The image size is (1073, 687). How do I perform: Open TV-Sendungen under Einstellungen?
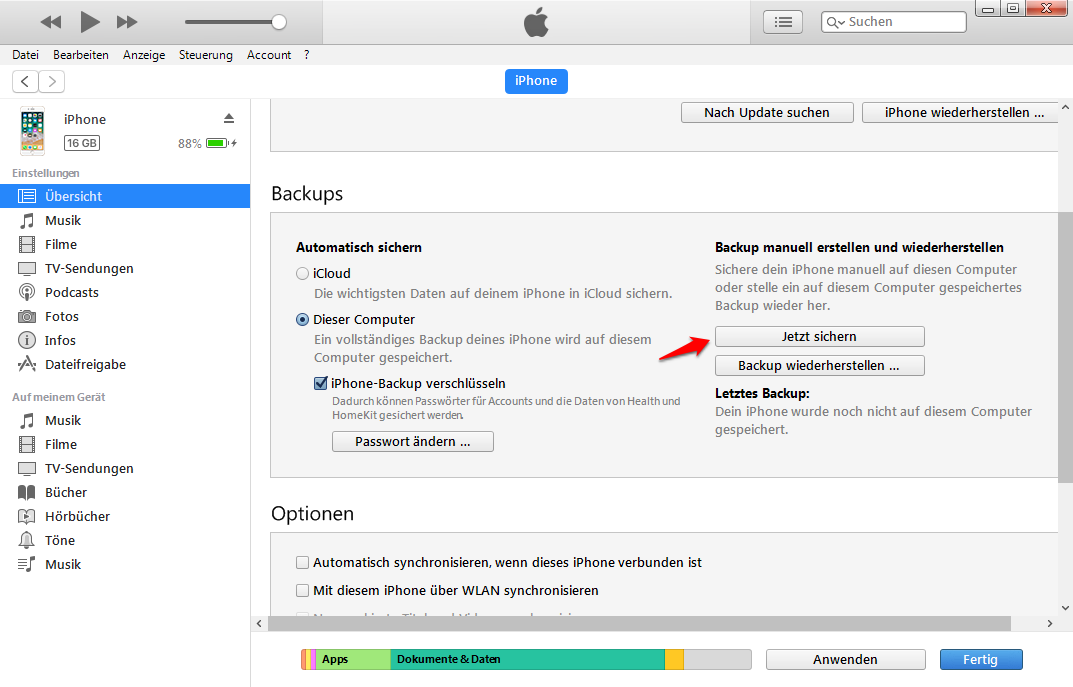(125, 268)
